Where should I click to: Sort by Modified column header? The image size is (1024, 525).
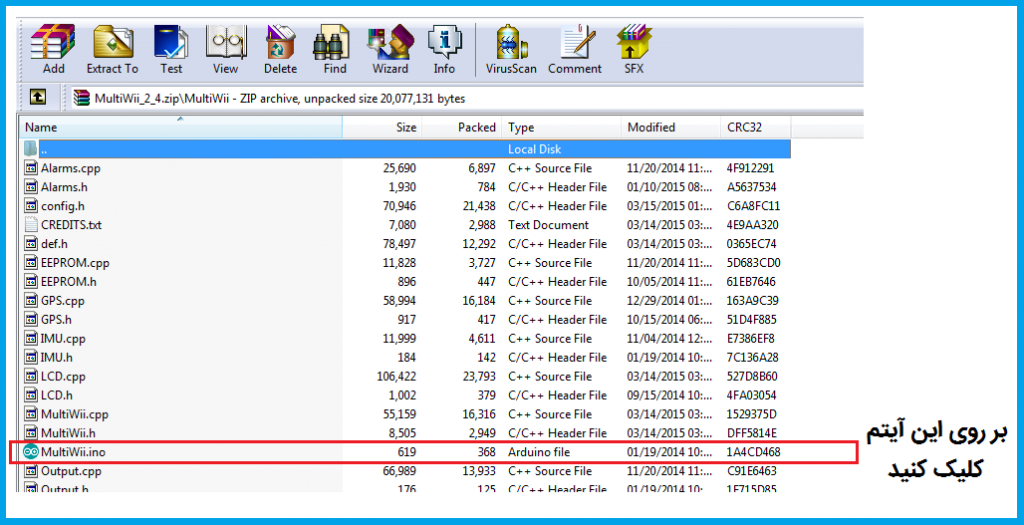coord(671,127)
